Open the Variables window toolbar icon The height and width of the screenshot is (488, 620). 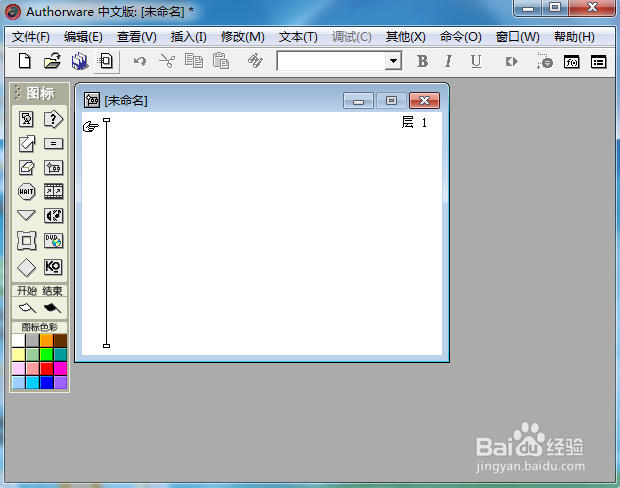tap(599, 62)
